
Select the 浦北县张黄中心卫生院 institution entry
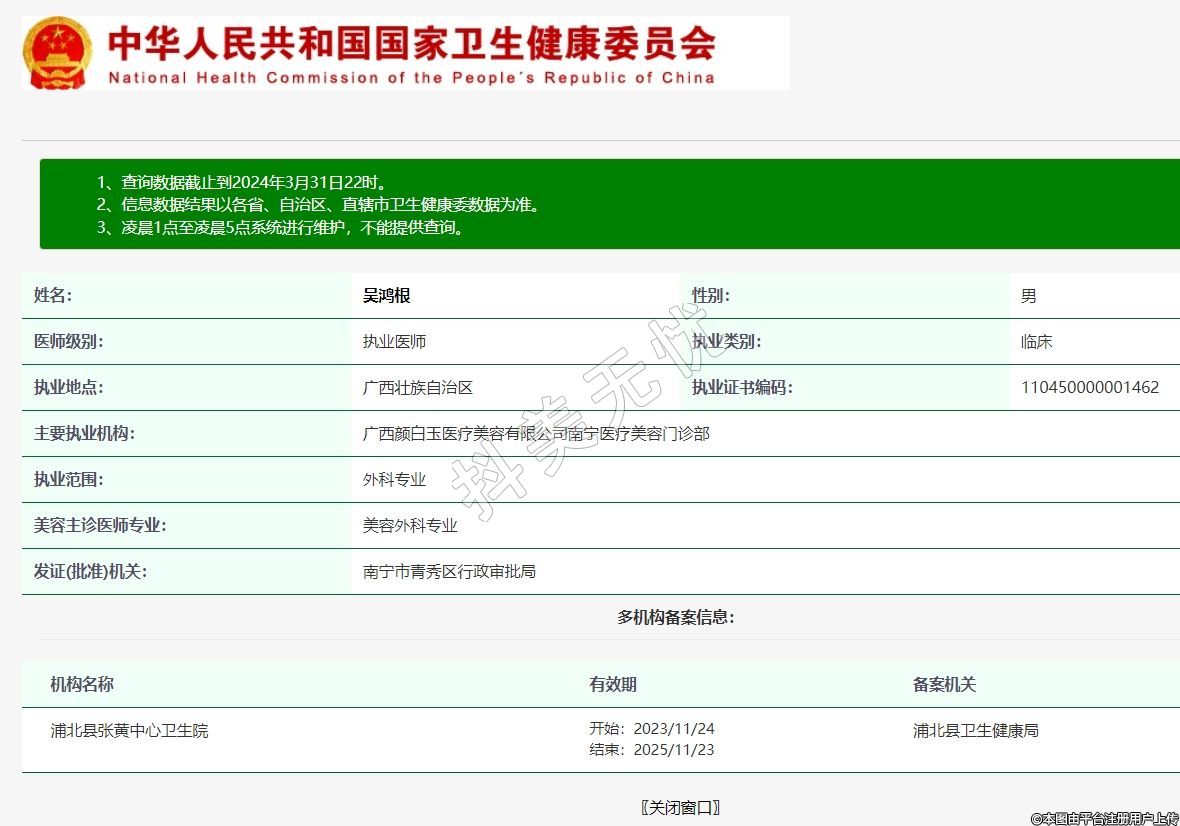[x=130, y=731]
